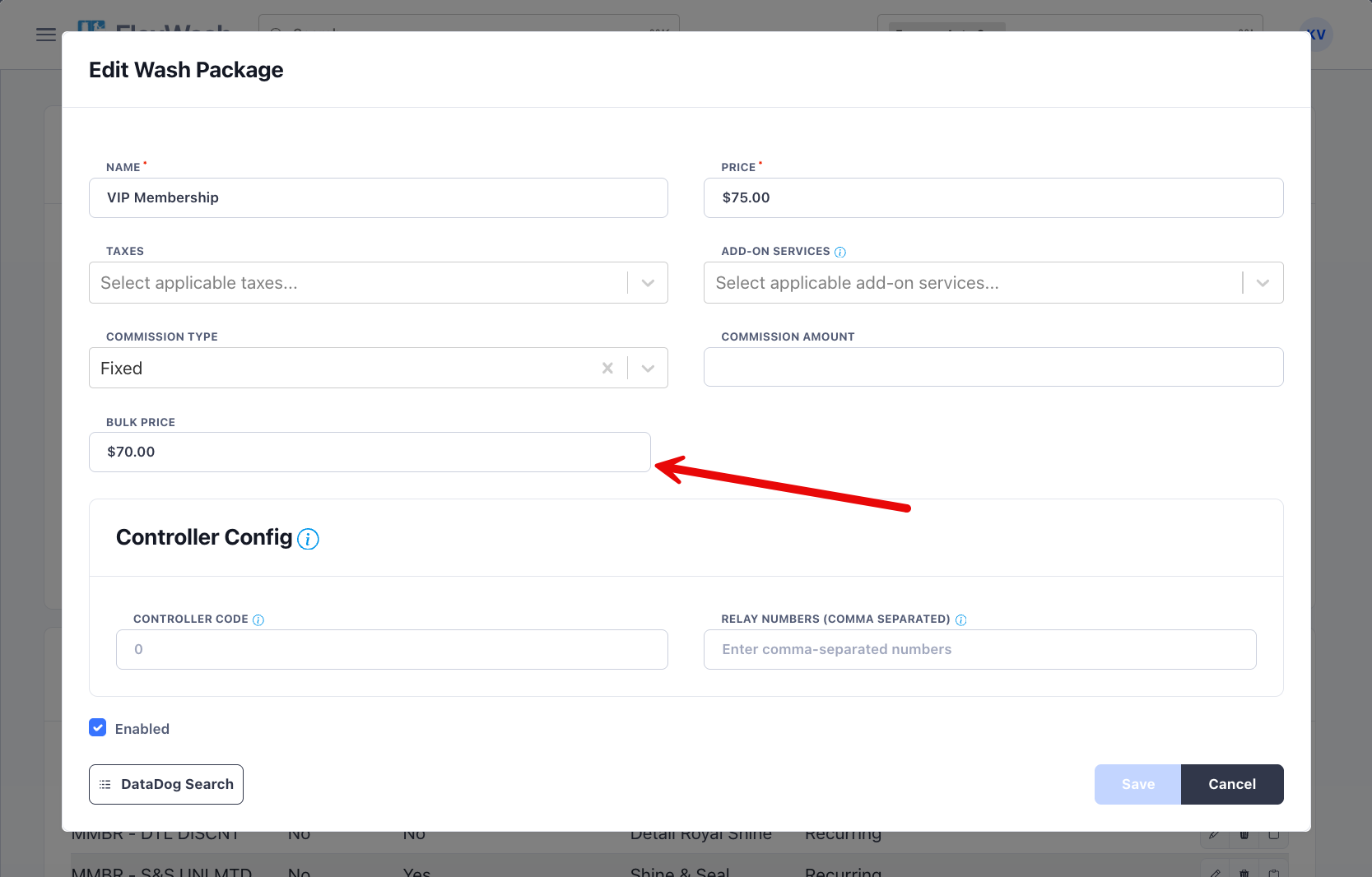Click the Price field showing $75.00

[x=993, y=198]
